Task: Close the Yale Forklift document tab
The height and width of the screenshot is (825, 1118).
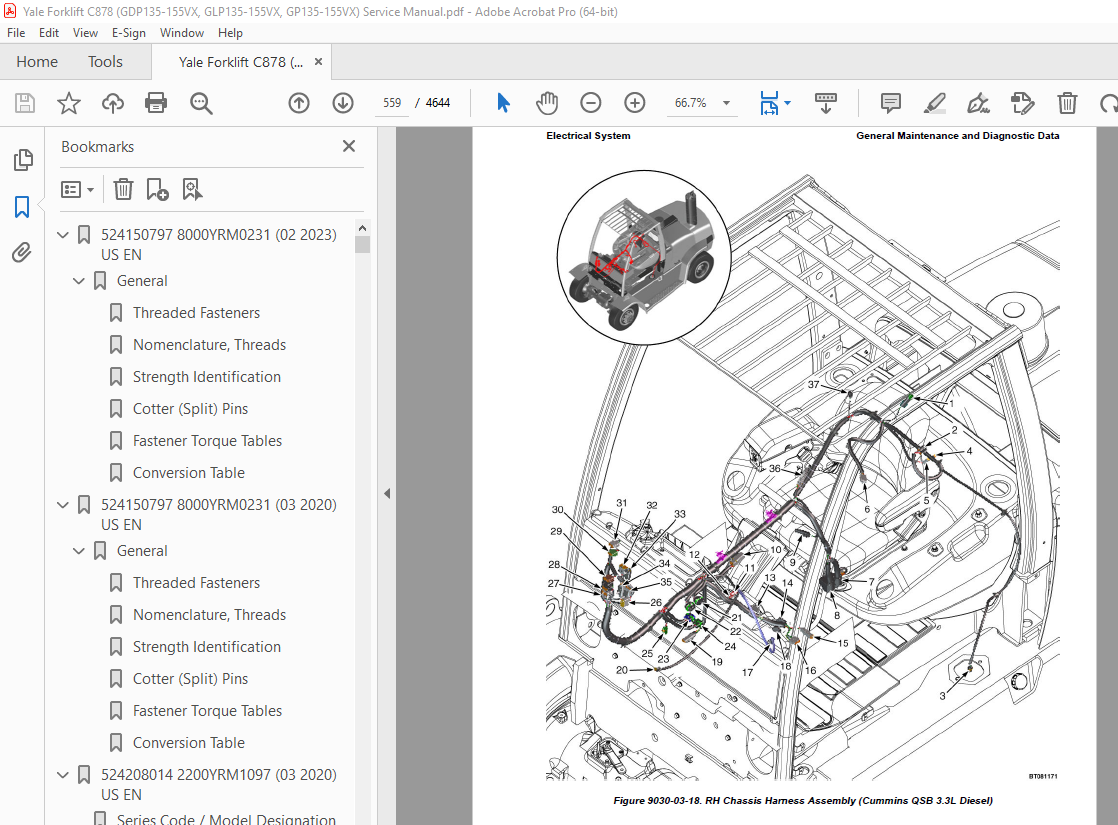Action: [x=318, y=62]
